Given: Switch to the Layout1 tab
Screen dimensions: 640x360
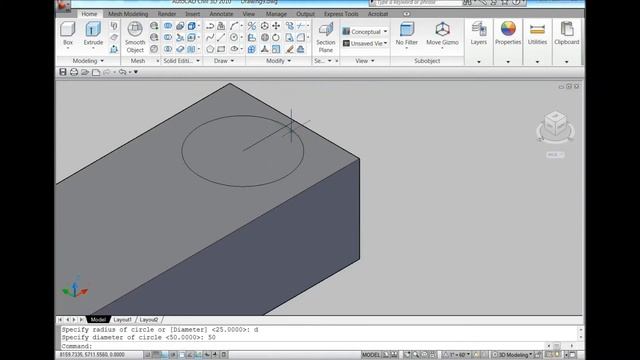Looking at the screenshot, I should point(122,320).
